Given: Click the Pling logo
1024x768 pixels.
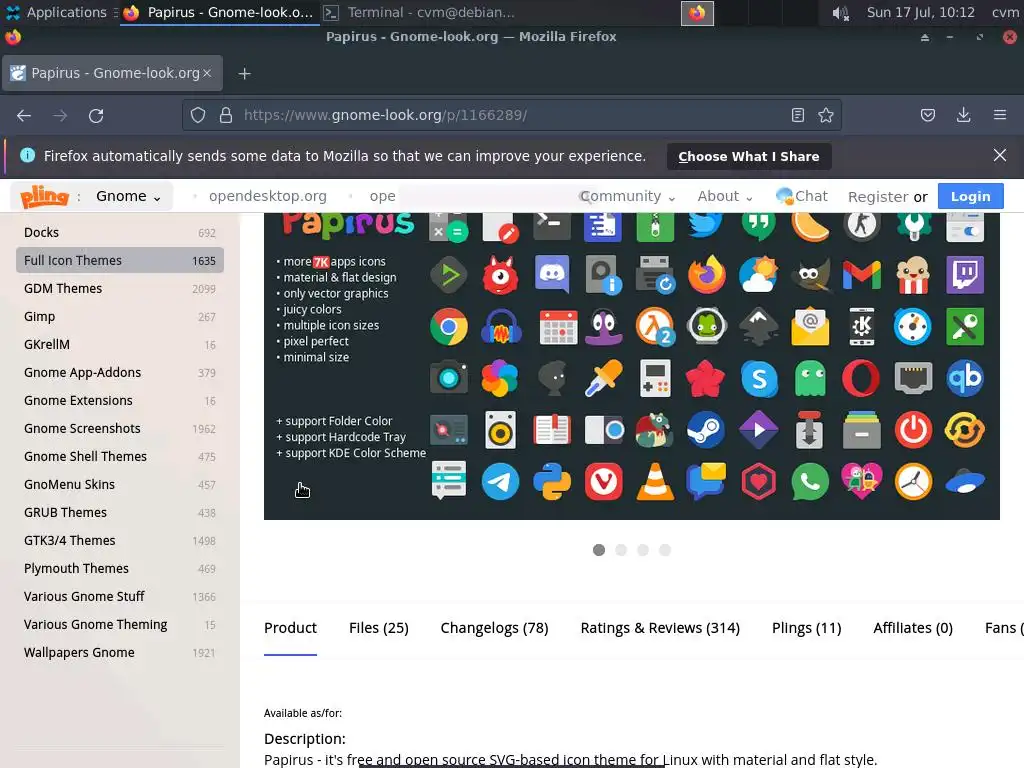Looking at the screenshot, I should [44, 196].
